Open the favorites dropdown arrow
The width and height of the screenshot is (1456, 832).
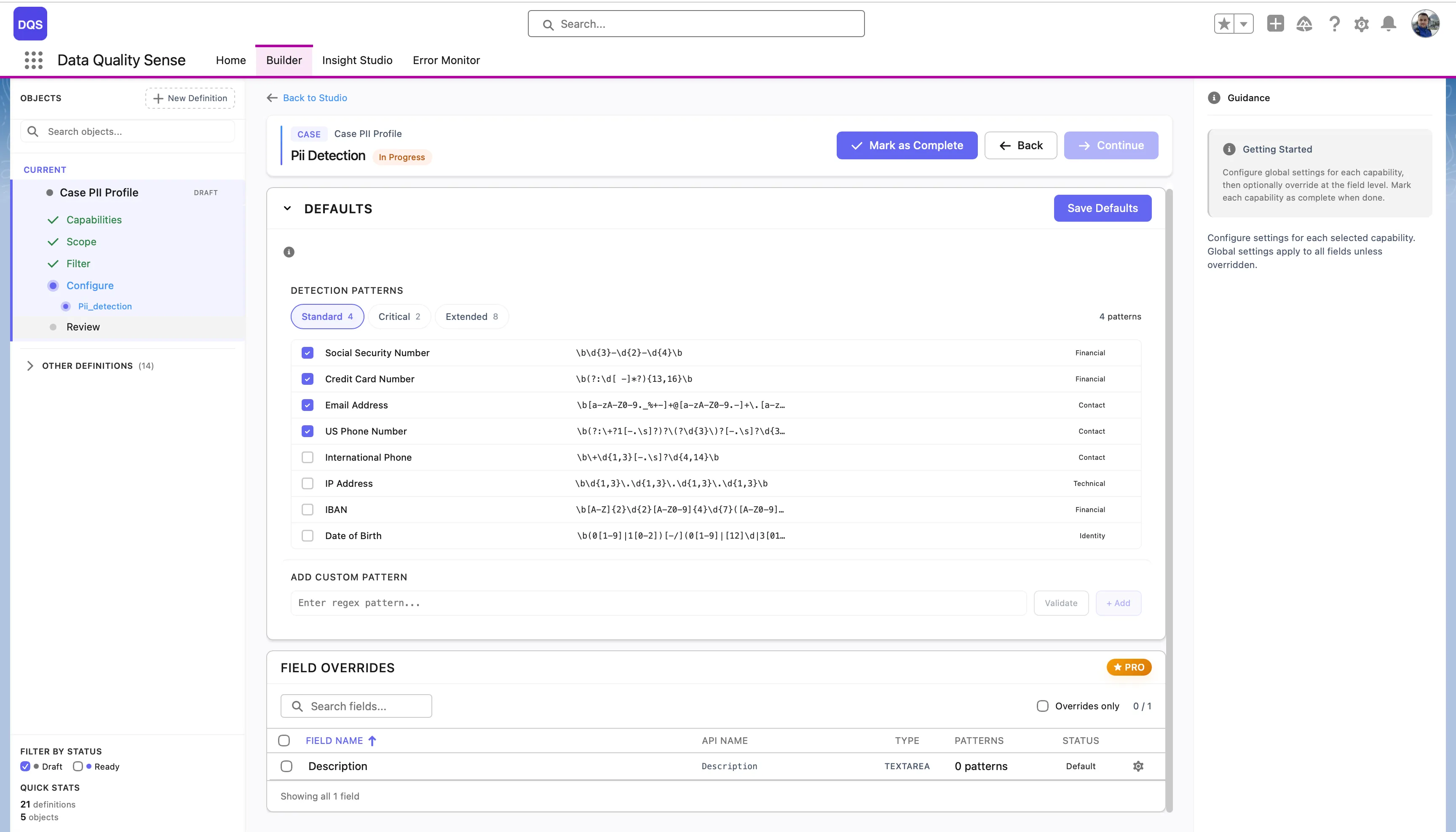pyautogui.click(x=1244, y=24)
